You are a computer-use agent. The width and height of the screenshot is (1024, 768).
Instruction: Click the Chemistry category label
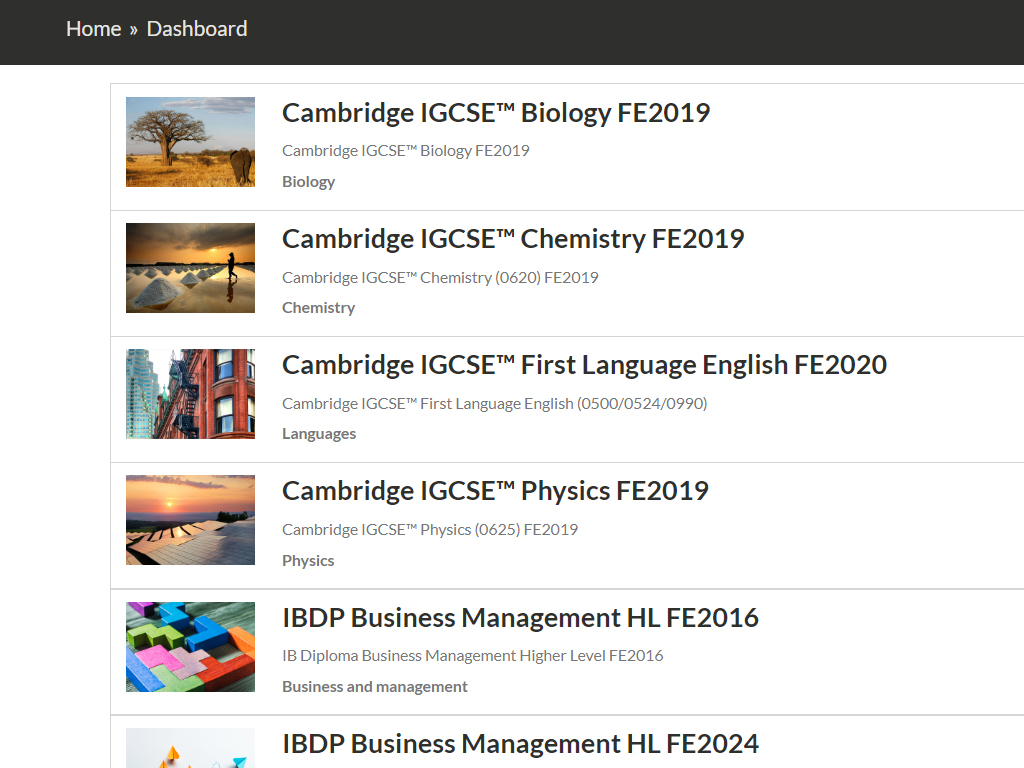coord(318,308)
